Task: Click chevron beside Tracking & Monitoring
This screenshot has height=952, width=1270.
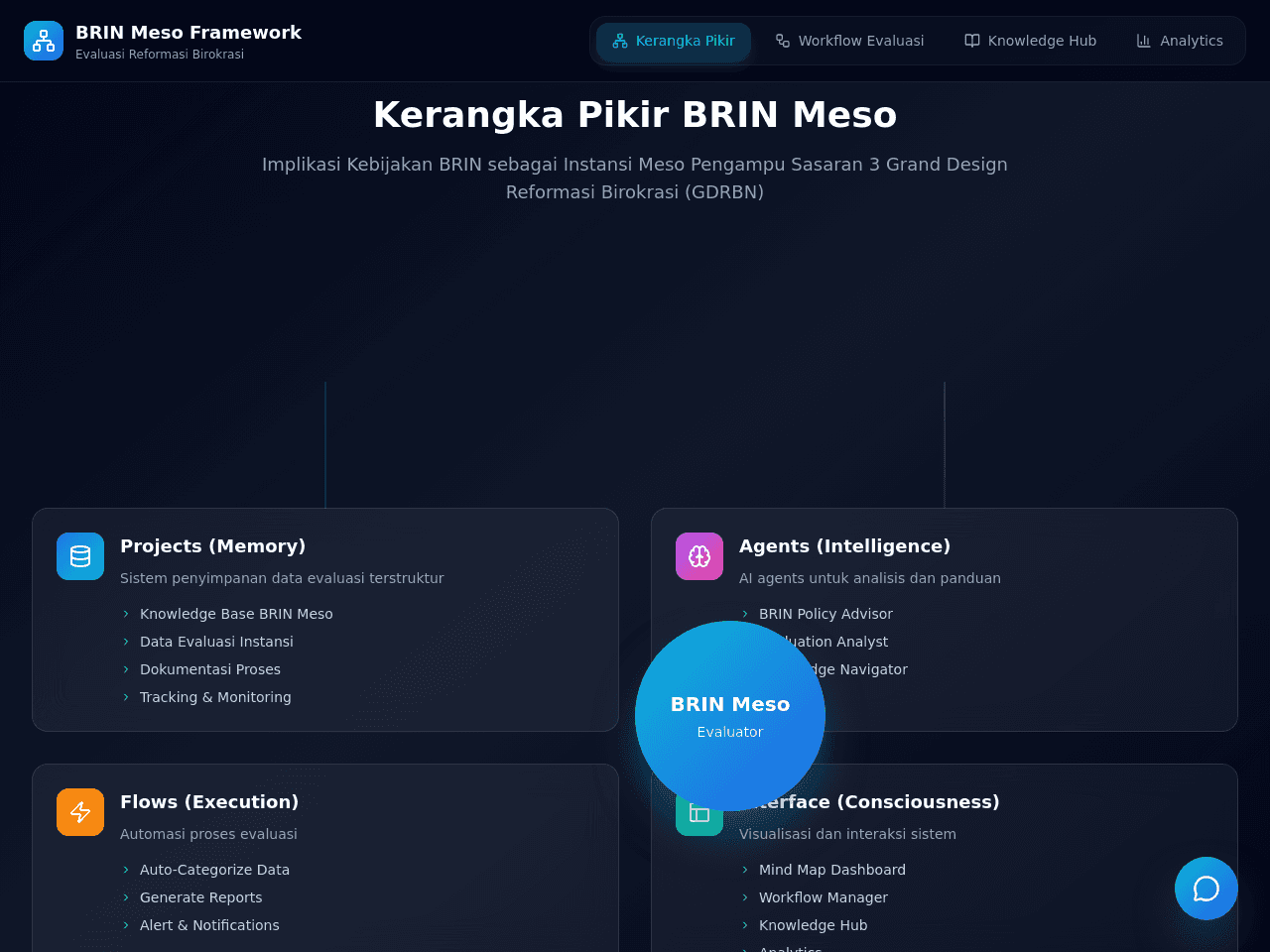Action: click(x=126, y=697)
